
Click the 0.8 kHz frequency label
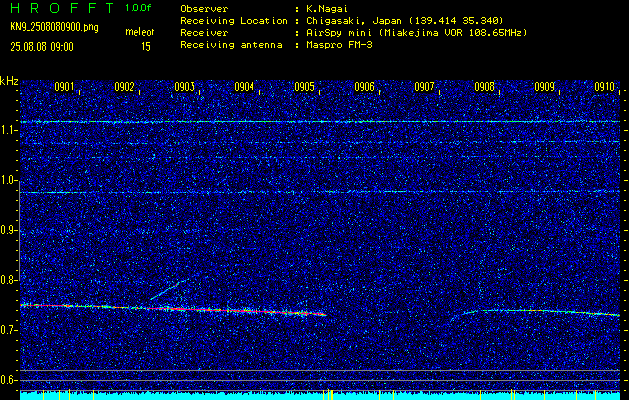pos(8,280)
